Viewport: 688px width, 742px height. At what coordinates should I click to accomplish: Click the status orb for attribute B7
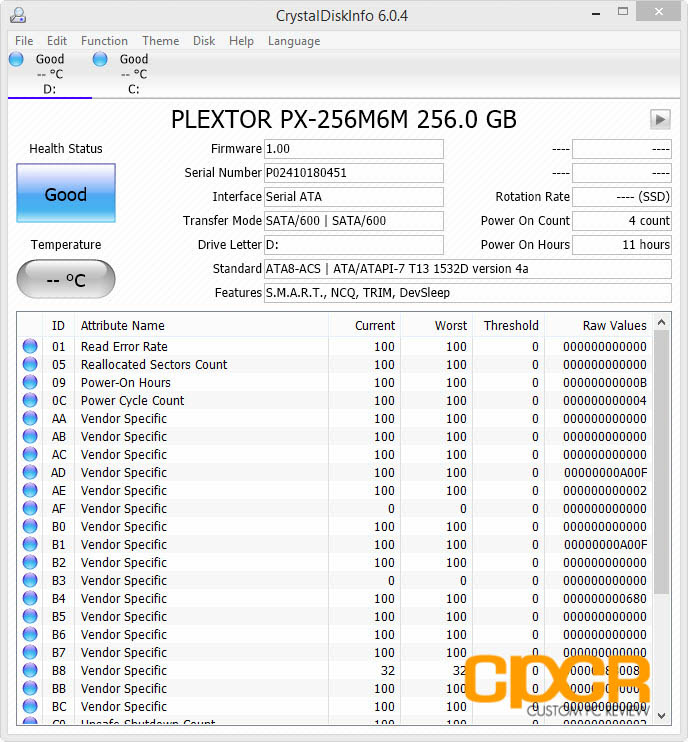pos(30,652)
